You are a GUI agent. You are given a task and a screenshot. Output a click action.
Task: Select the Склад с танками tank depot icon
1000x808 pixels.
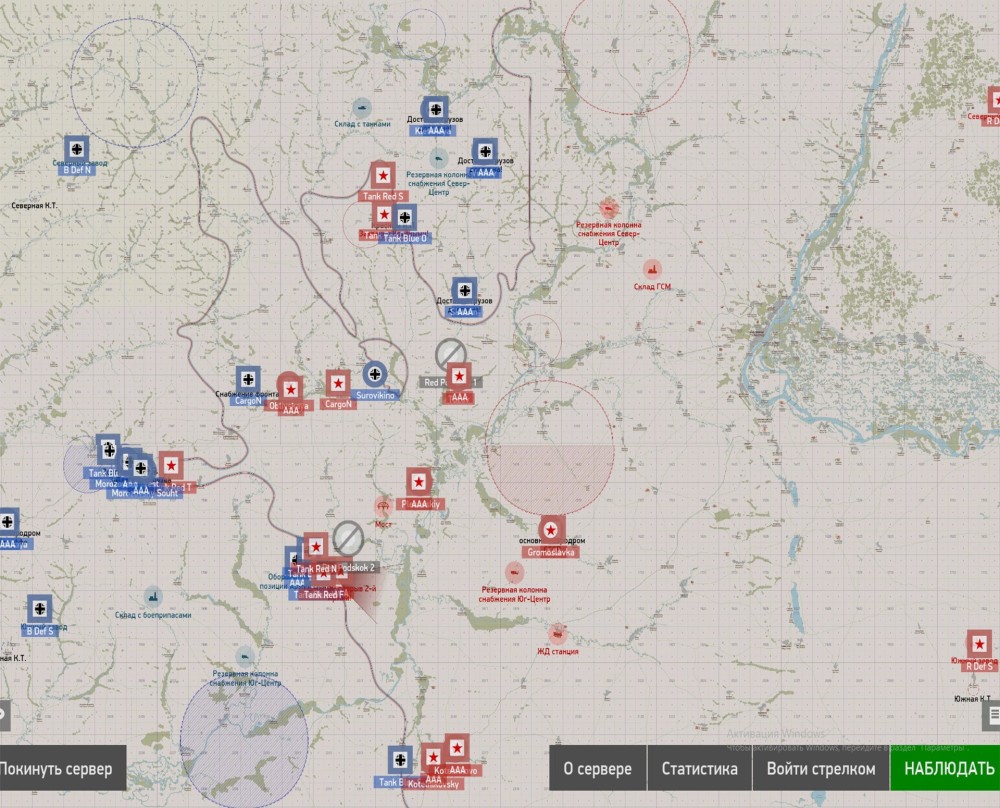362,106
